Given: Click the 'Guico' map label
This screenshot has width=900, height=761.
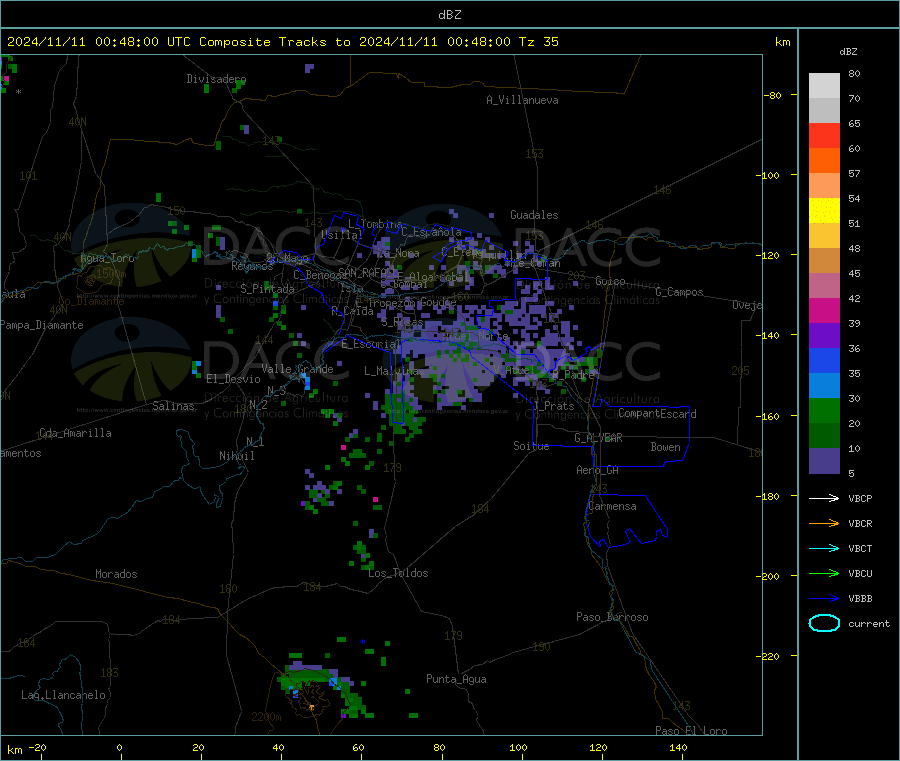Looking at the screenshot, I should (610, 281).
